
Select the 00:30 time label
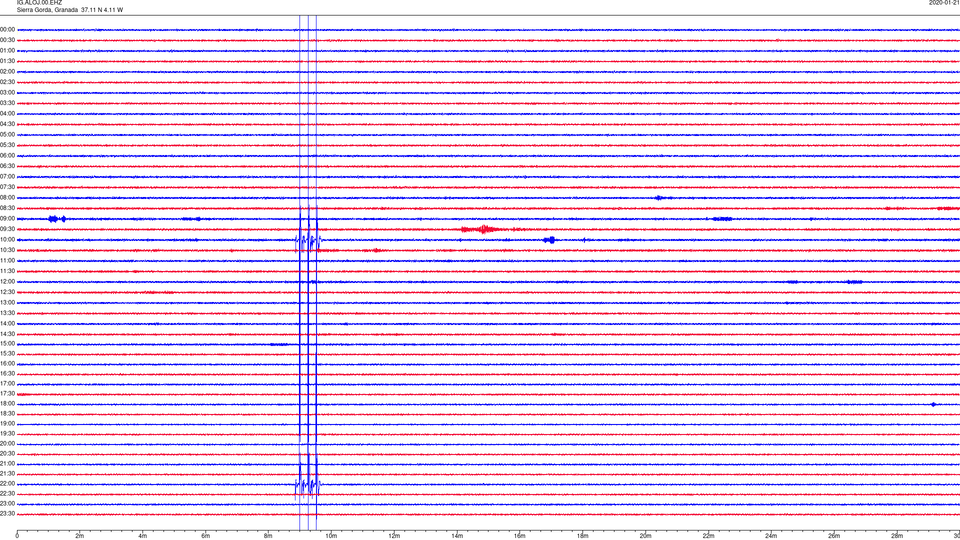[7, 40]
